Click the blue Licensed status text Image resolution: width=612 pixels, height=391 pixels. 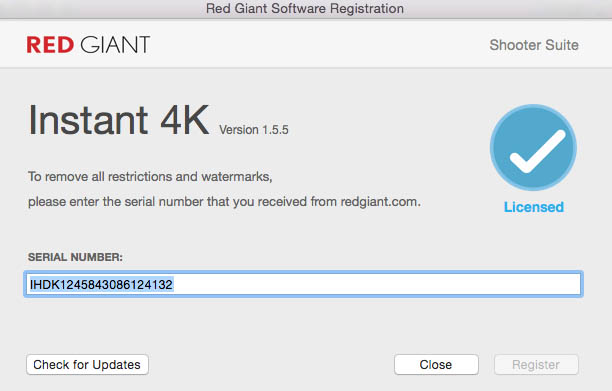click(534, 207)
